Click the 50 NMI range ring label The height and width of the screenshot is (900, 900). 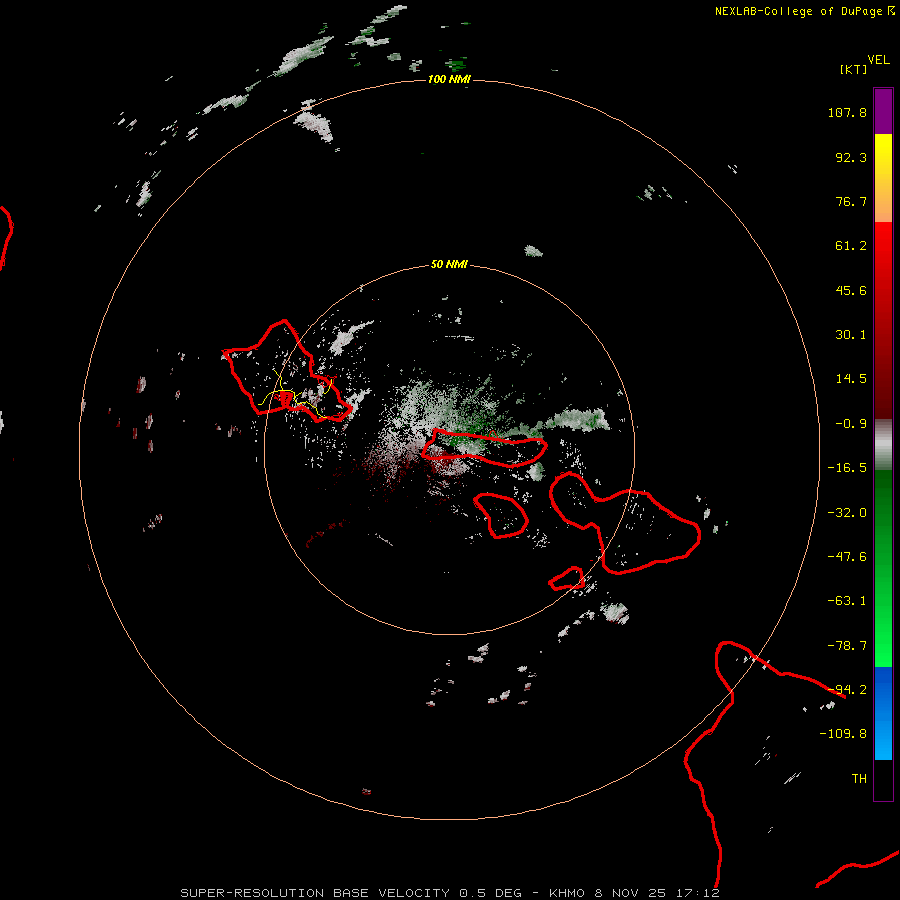449,264
